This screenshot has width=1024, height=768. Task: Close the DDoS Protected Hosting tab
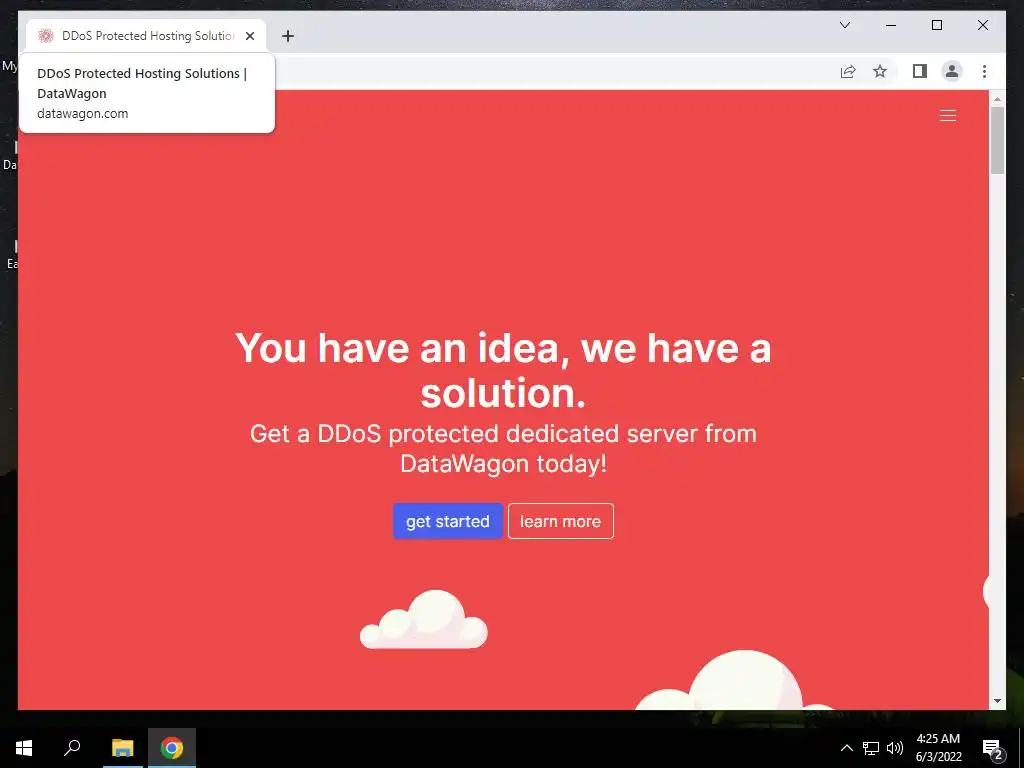tap(249, 36)
